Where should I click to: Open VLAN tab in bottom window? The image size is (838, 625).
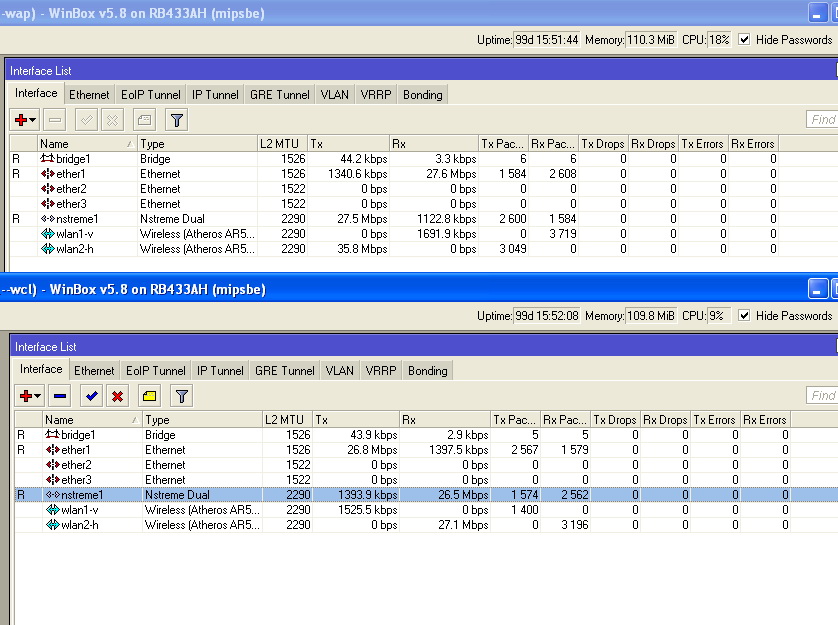tap(339, 371)
